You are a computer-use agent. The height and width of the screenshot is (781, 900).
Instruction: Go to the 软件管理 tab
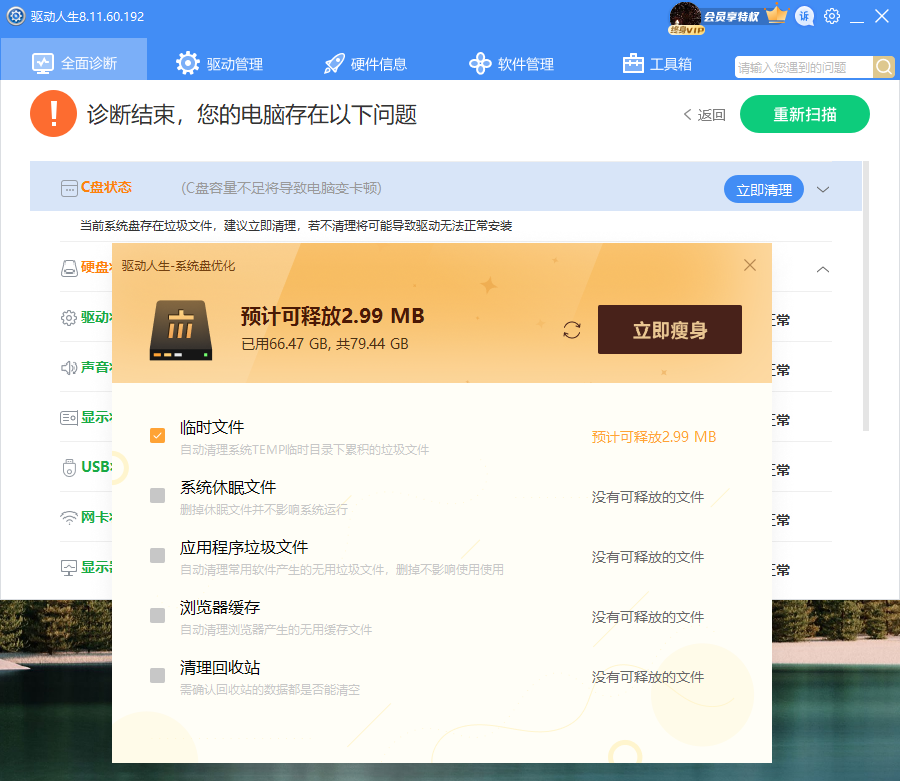click(511, 63)
